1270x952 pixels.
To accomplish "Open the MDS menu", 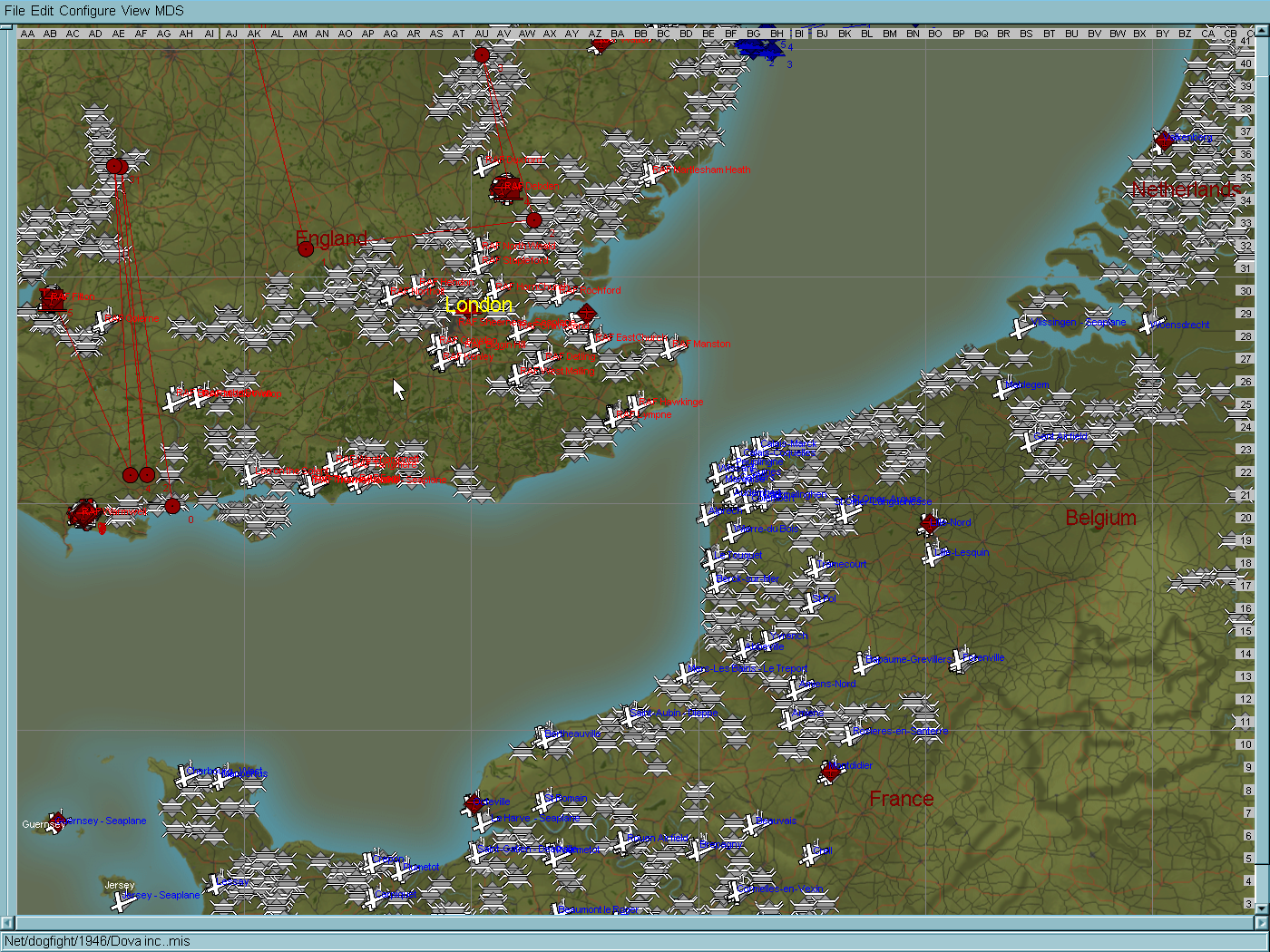I will point(169,11).
